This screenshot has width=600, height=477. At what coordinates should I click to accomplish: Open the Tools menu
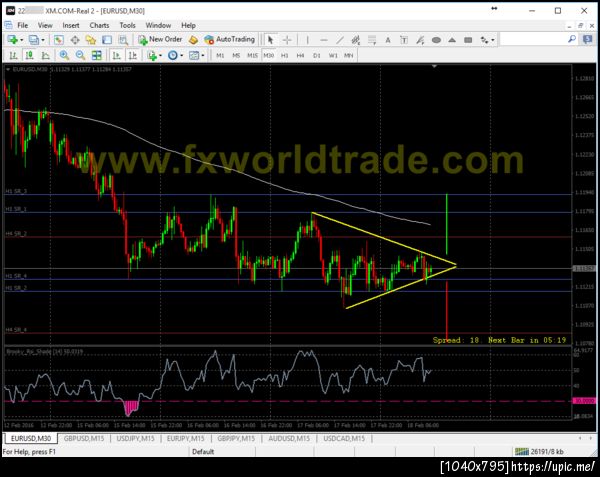127,25
